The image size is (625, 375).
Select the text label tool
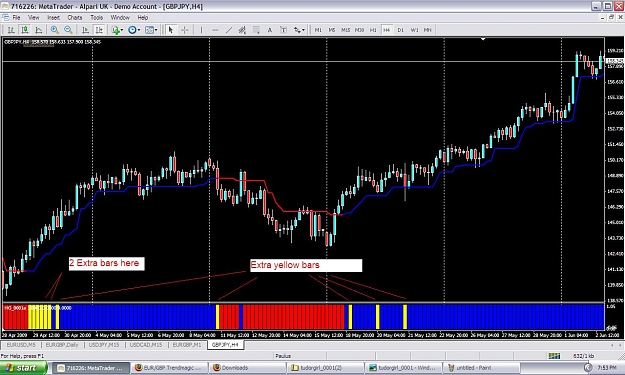click(x=283, y=30)
